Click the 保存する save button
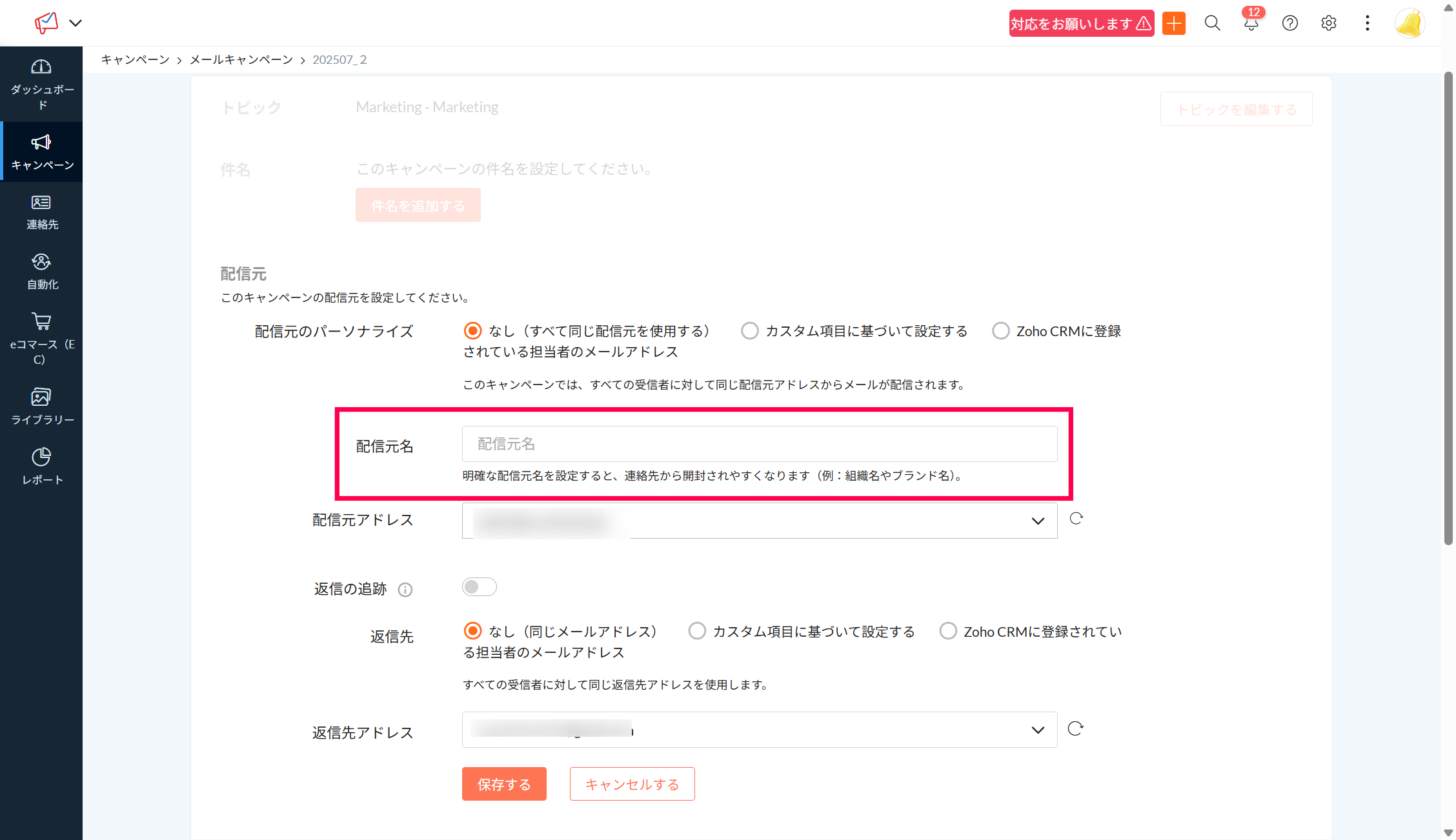1456x840 pixels. coord(504,784)
